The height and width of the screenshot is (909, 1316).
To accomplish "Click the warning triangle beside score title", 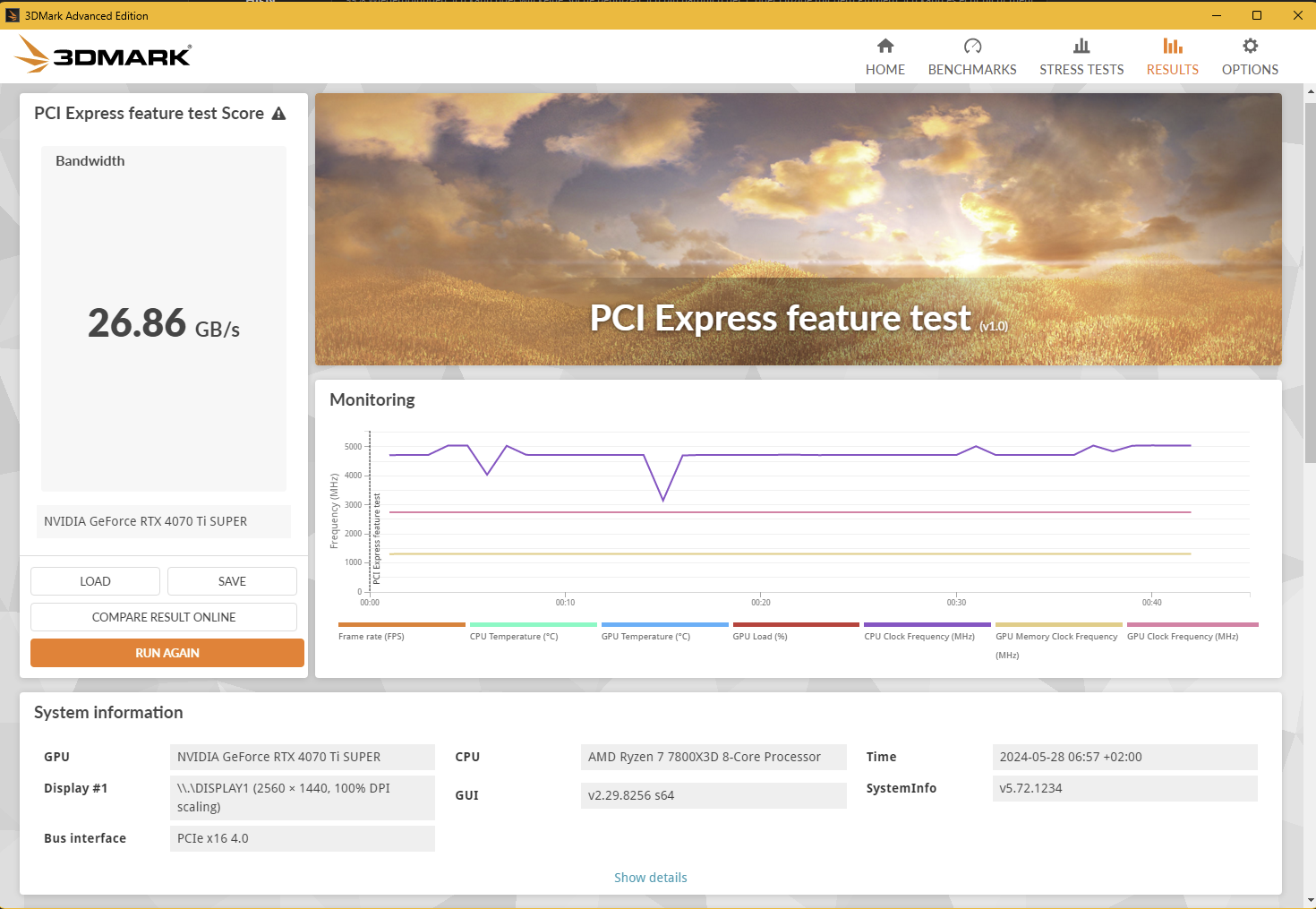I will tap(279, 114).
